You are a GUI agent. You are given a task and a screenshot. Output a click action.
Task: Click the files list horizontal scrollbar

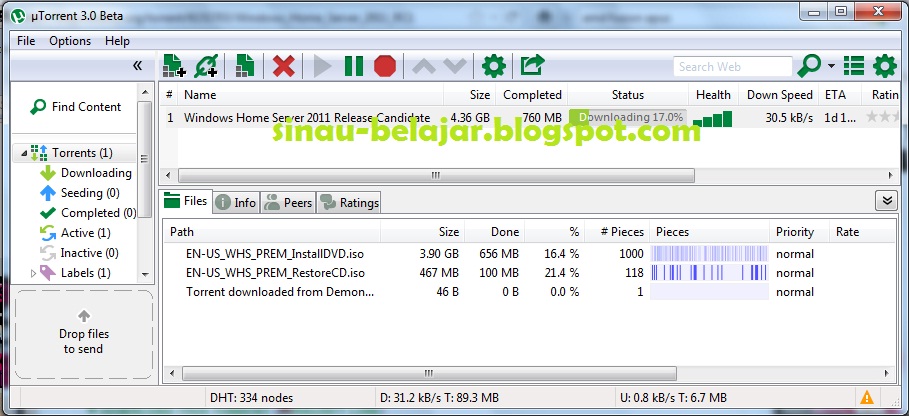click(429, 374)
